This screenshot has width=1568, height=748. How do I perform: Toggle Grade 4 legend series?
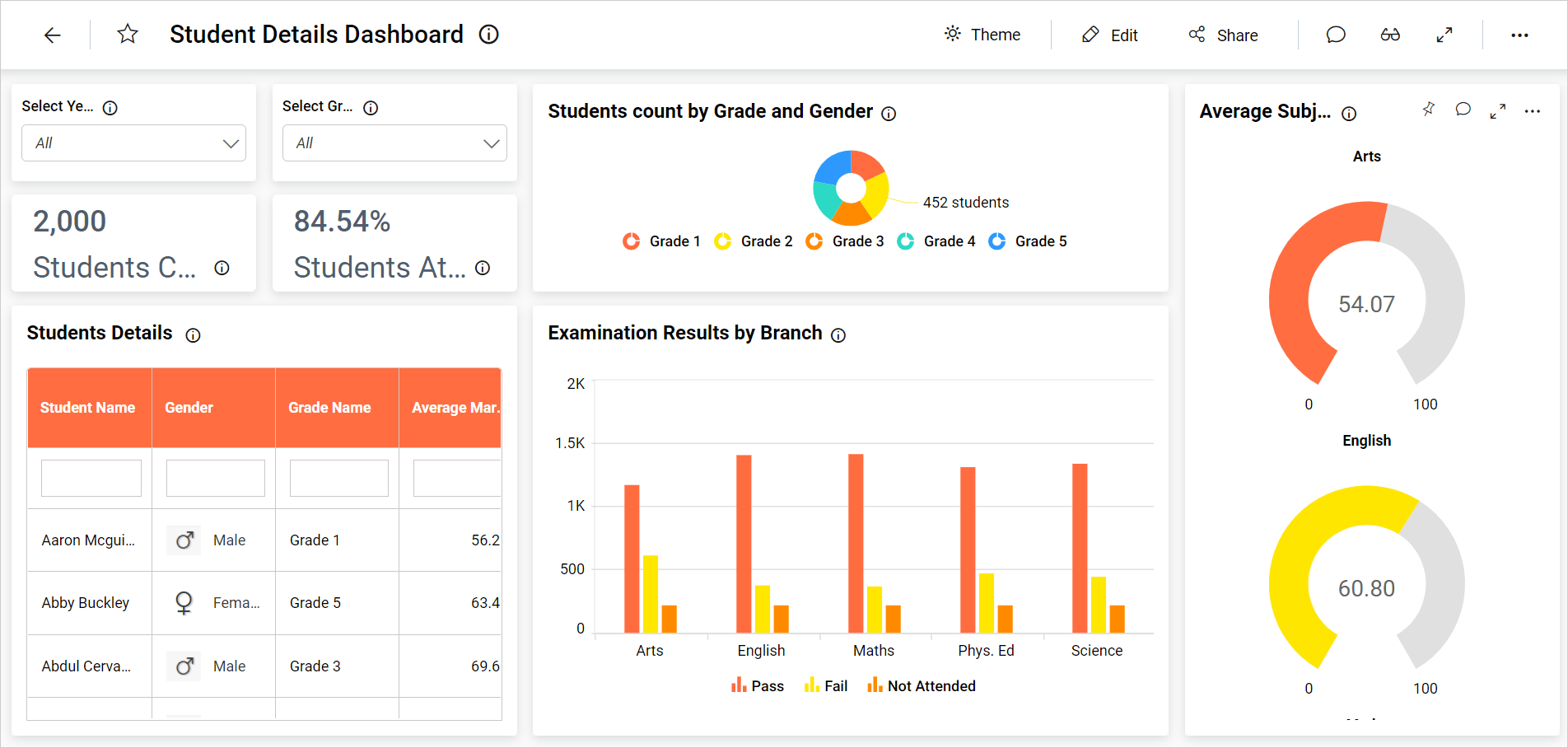pyautogui.click(x=936, y=241)
